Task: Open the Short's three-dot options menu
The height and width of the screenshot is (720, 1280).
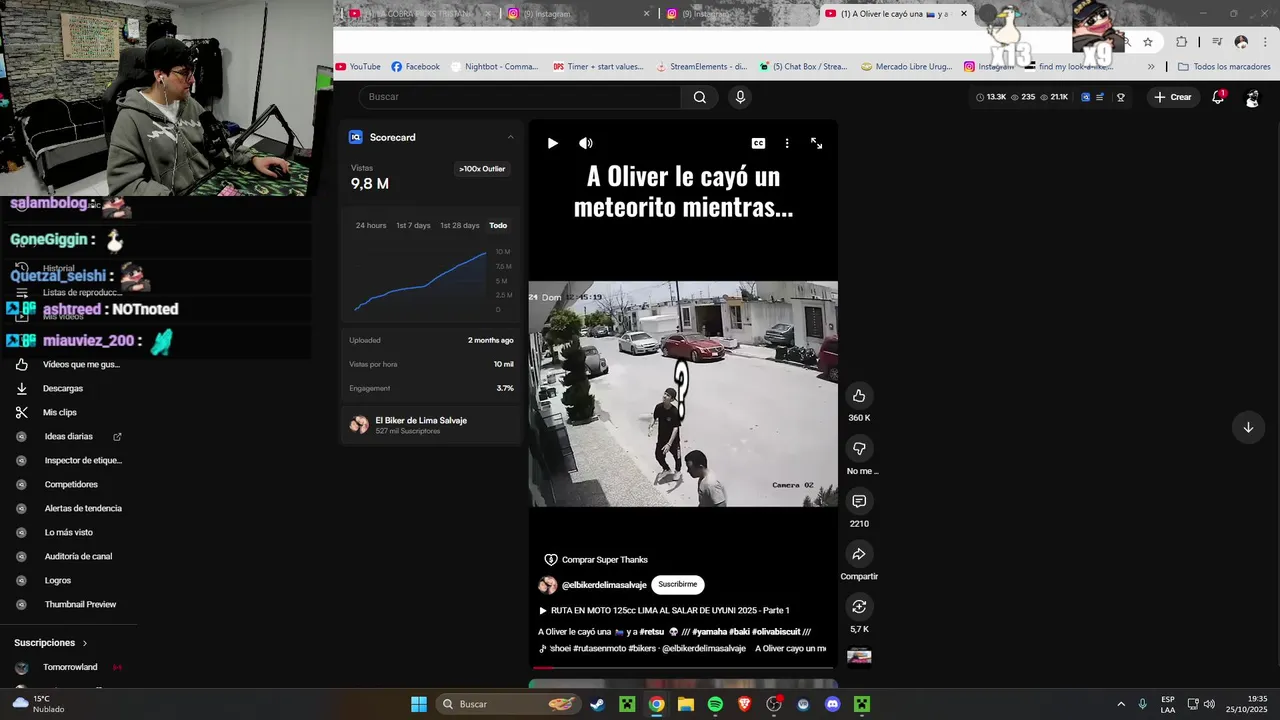Action: pos(787,143)
